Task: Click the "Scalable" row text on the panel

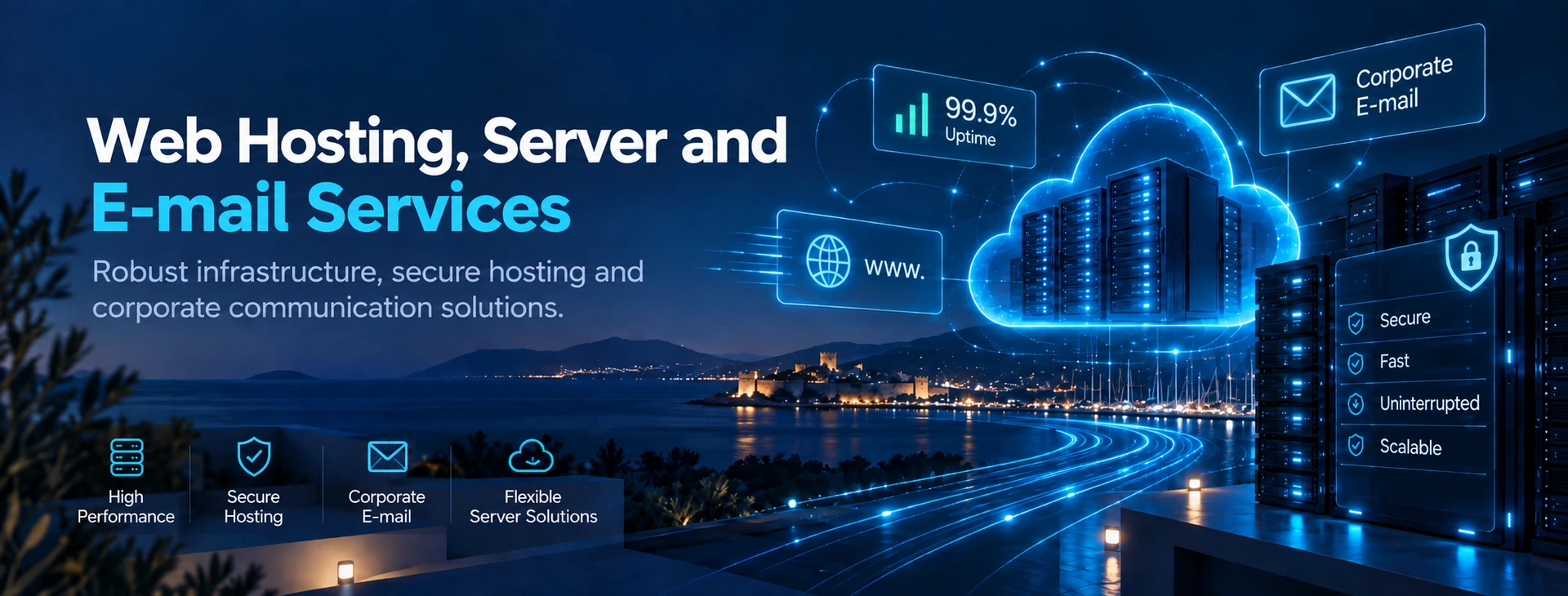Action: tap(1410, 447)
